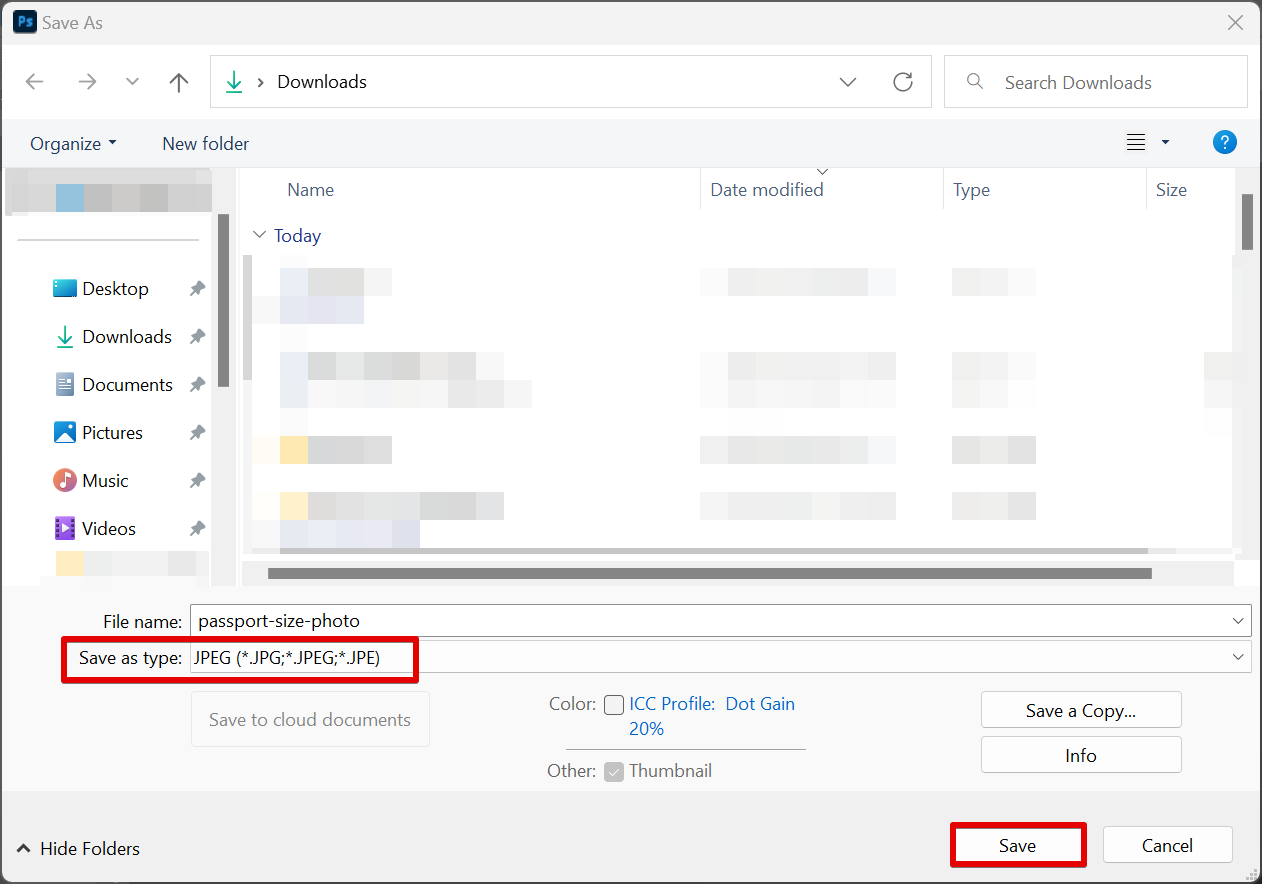
Task: Click the Save button
Action: (x=1017, y=846)
